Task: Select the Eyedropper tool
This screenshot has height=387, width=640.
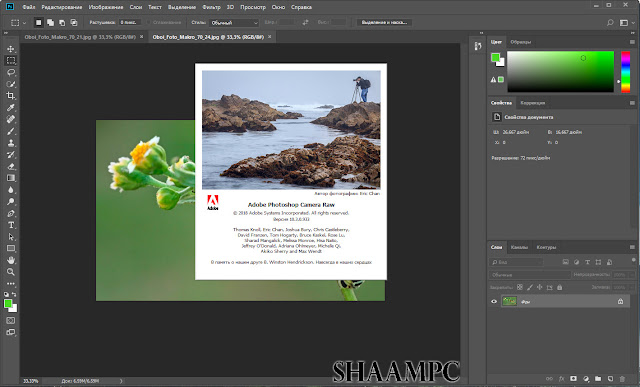Action: [11, 107]
